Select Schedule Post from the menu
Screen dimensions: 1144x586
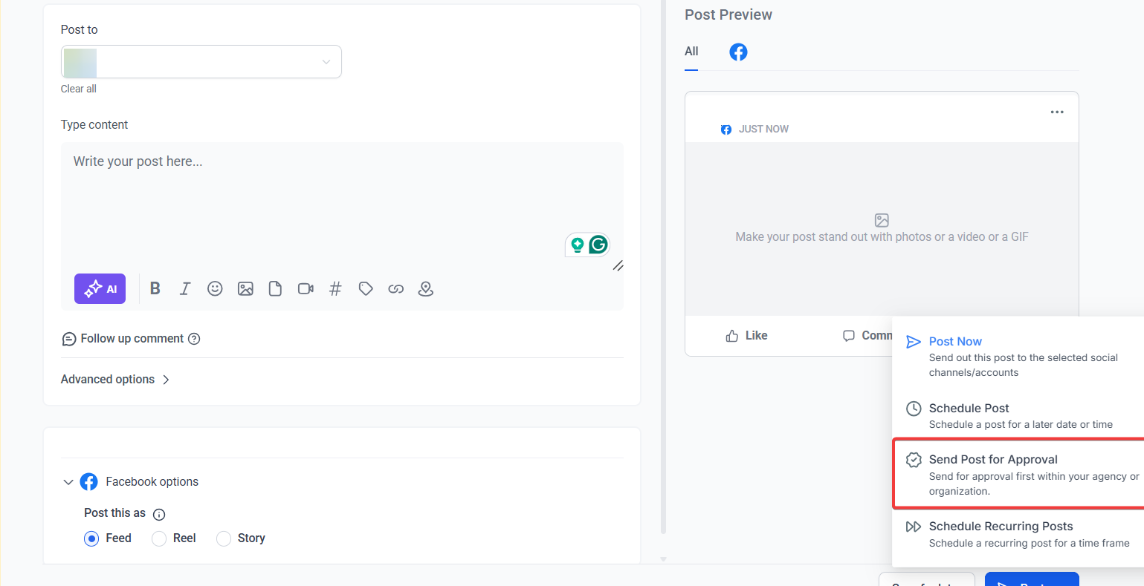[x=968, y=409]
